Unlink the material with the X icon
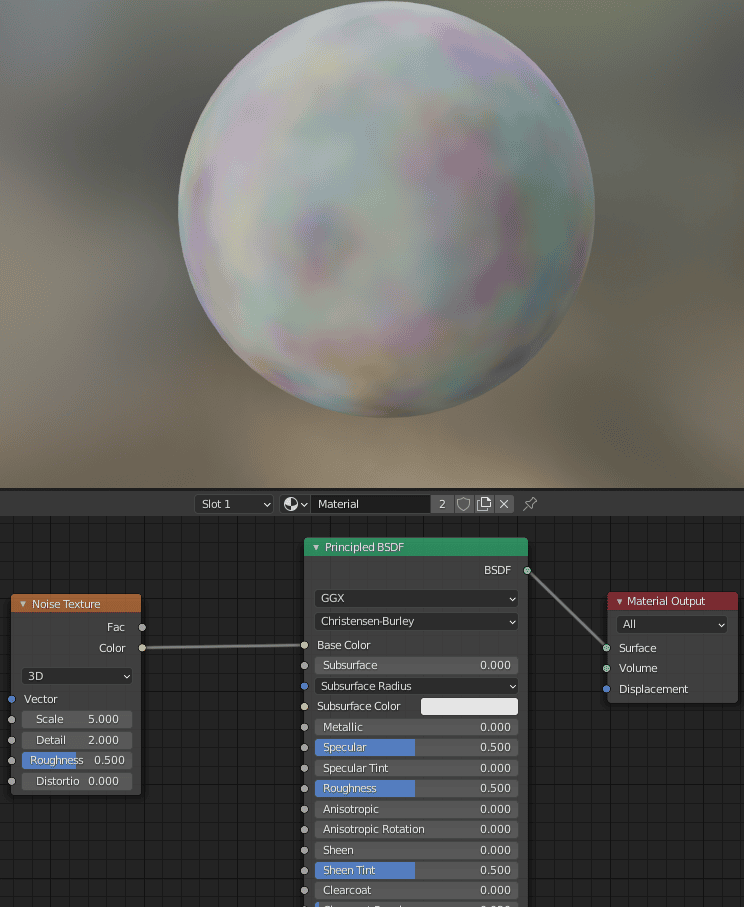The width and height of the screenshot is (744, 907). [x=504, y=504]
